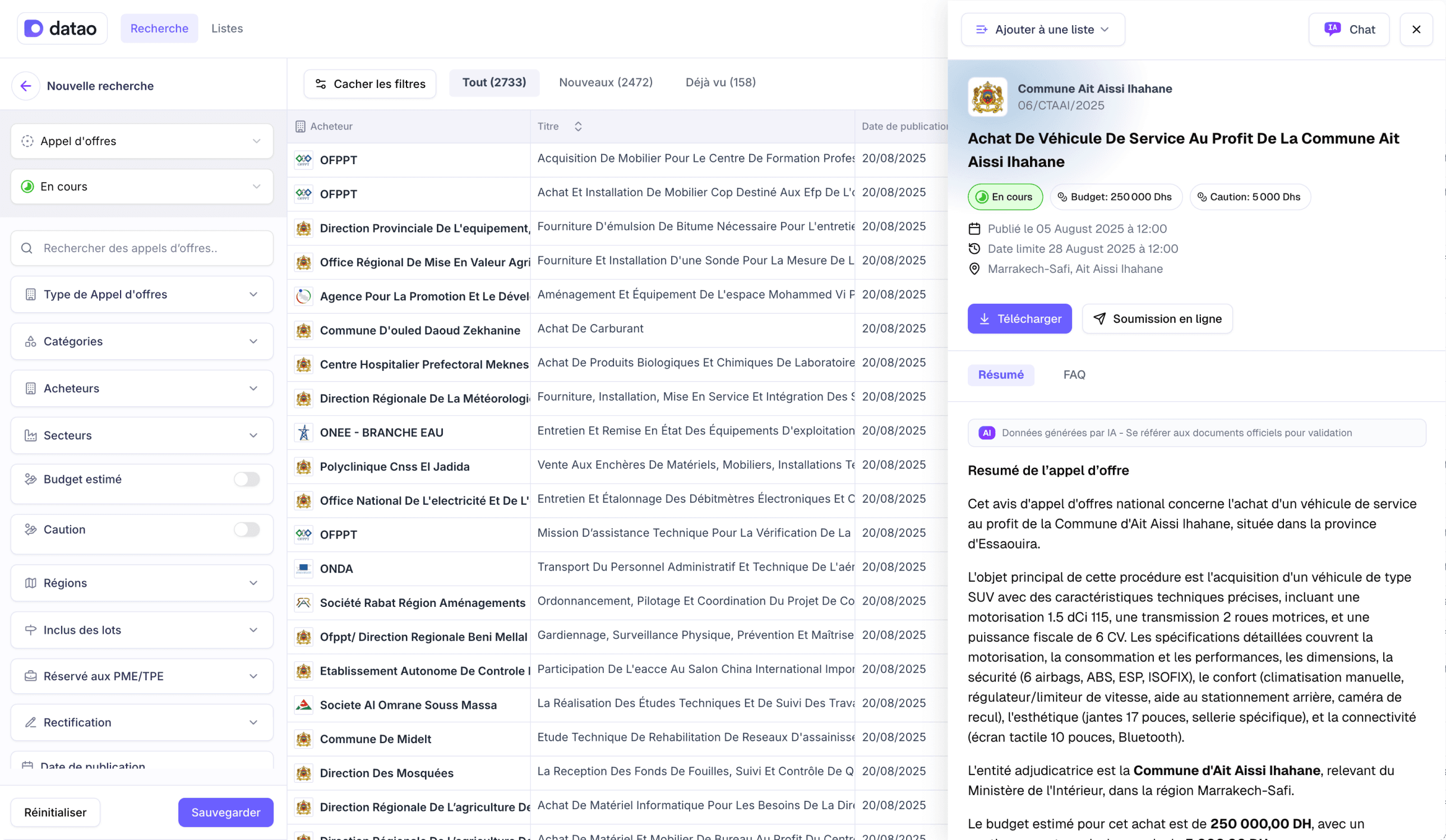Switch to the Recherche tab
Image resolution: width=1446 pixels, height=840 pixels.
point(159,28)
